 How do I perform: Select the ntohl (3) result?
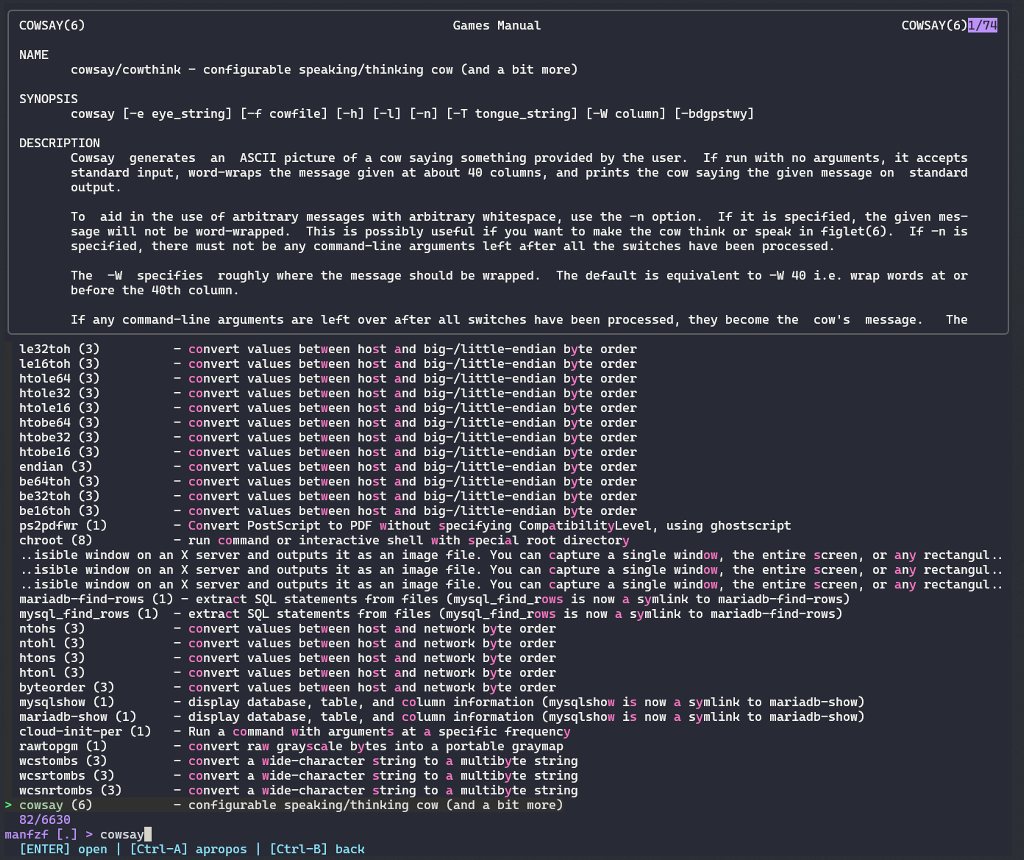[287, 643]
